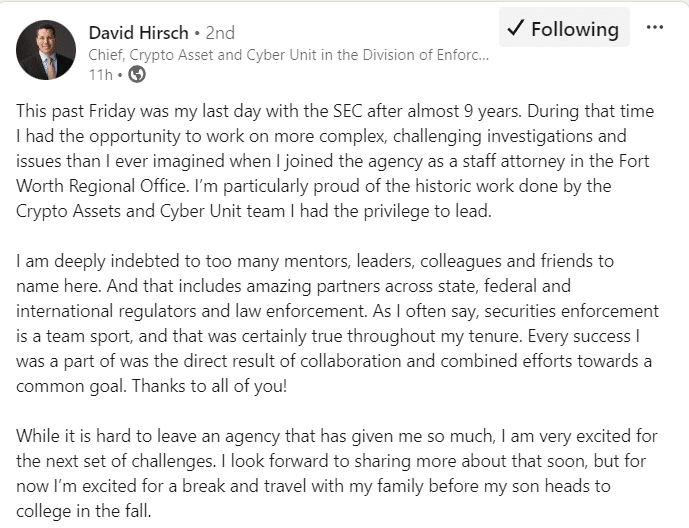Screen dimensions: 689x528
Task: Click the Chief, Crypto Asset headline text
Action: pos(288,55)
